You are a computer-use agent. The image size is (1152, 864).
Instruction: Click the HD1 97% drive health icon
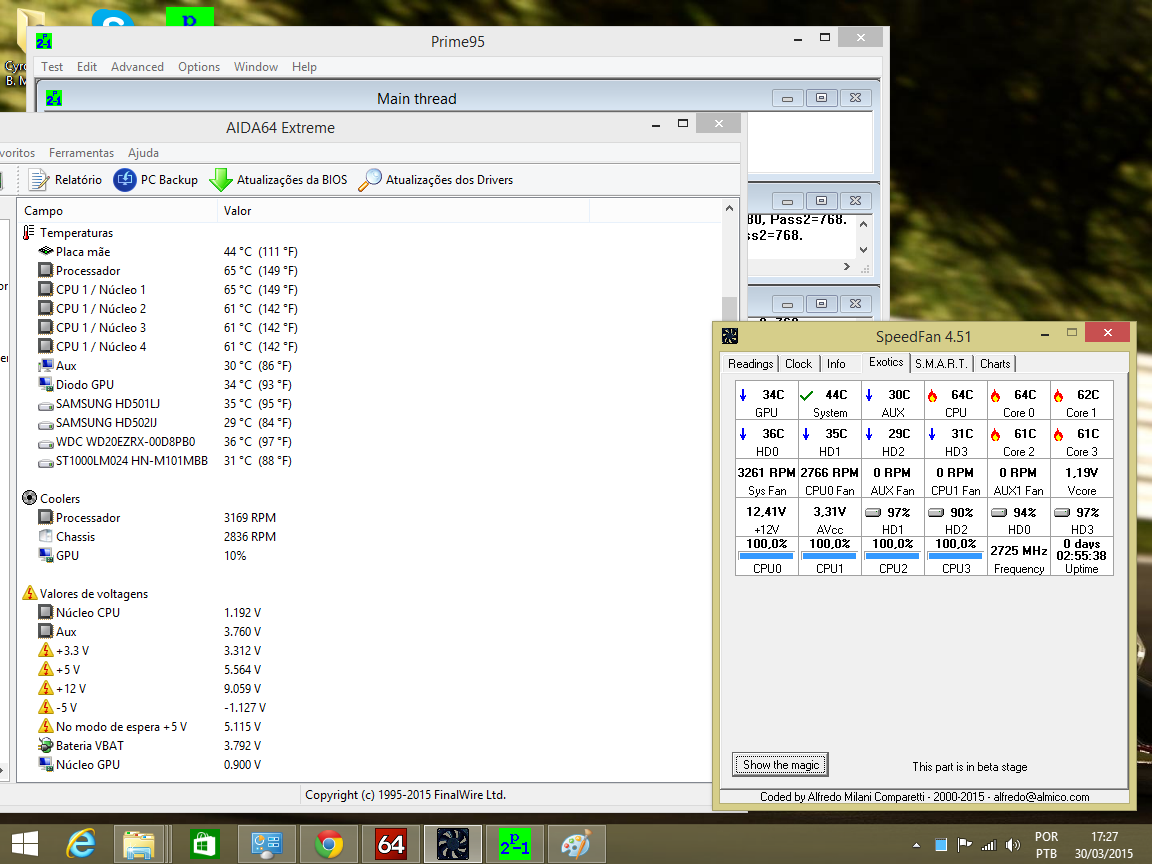pyautogui.click(x=873, y=512)
